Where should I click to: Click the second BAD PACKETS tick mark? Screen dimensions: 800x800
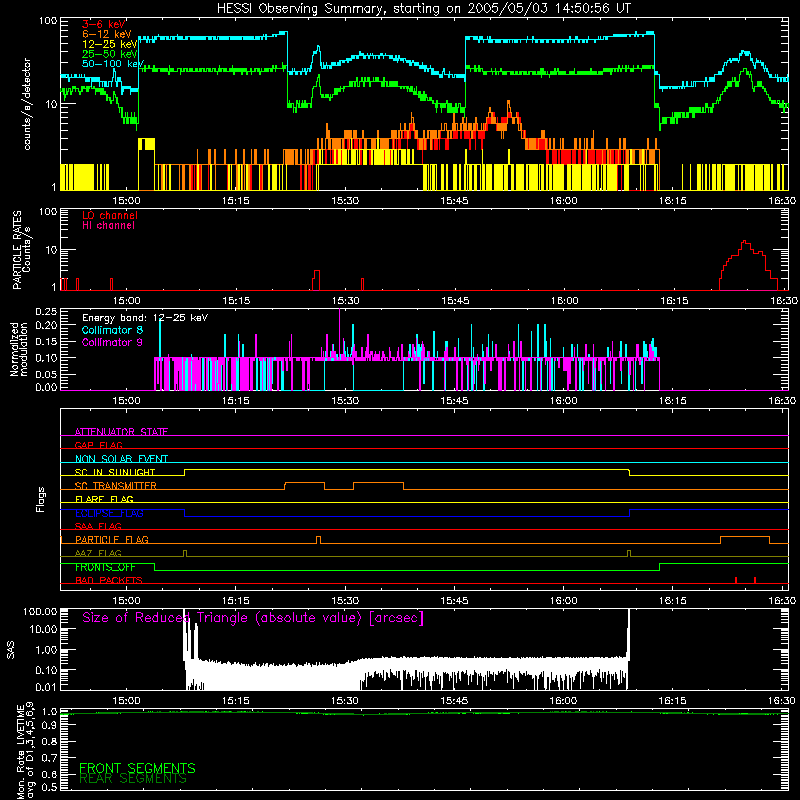(x=755, y=580)
